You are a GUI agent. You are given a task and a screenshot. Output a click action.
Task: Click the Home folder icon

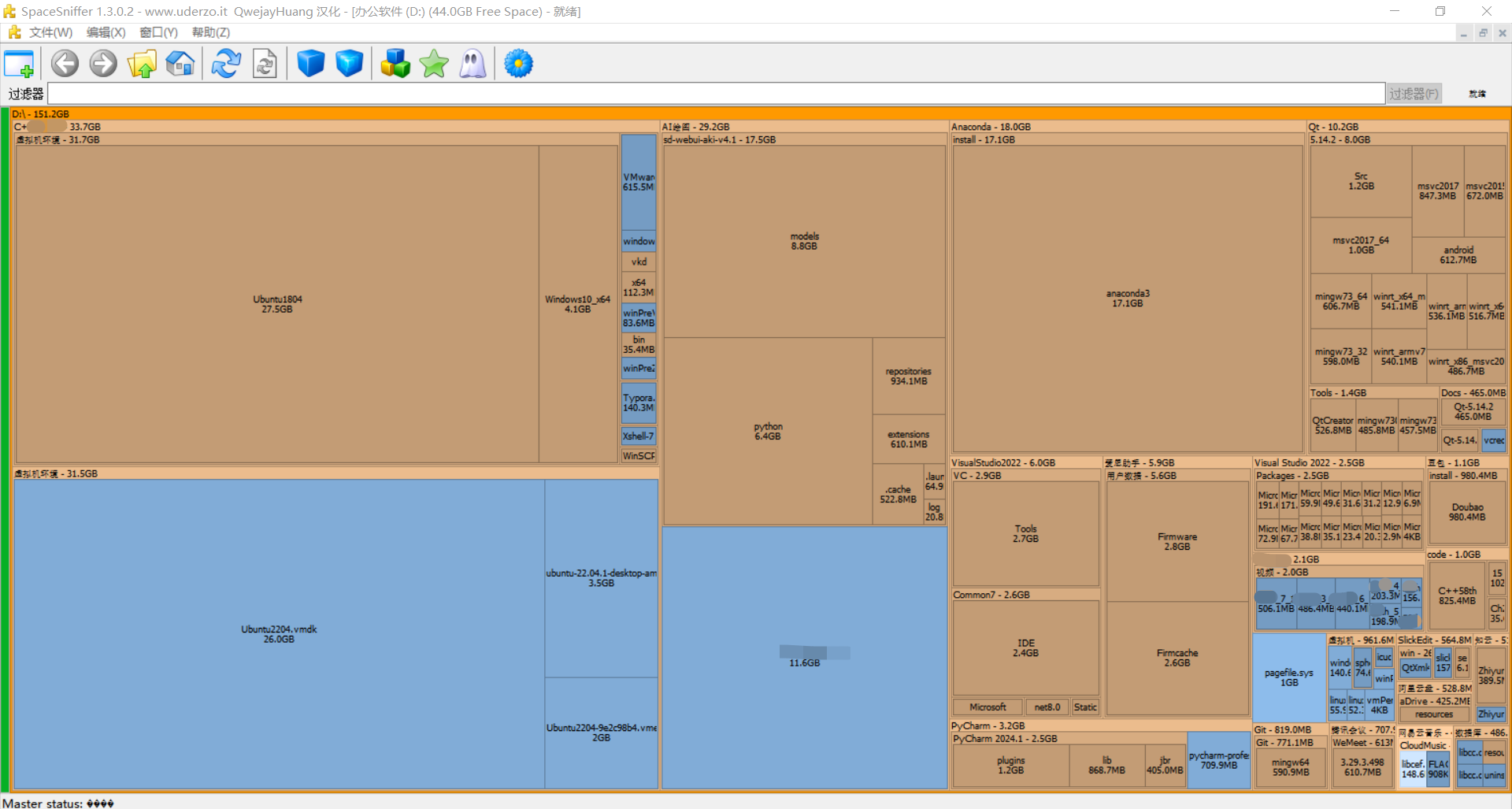pyautogui.click(x=180, y=64)
